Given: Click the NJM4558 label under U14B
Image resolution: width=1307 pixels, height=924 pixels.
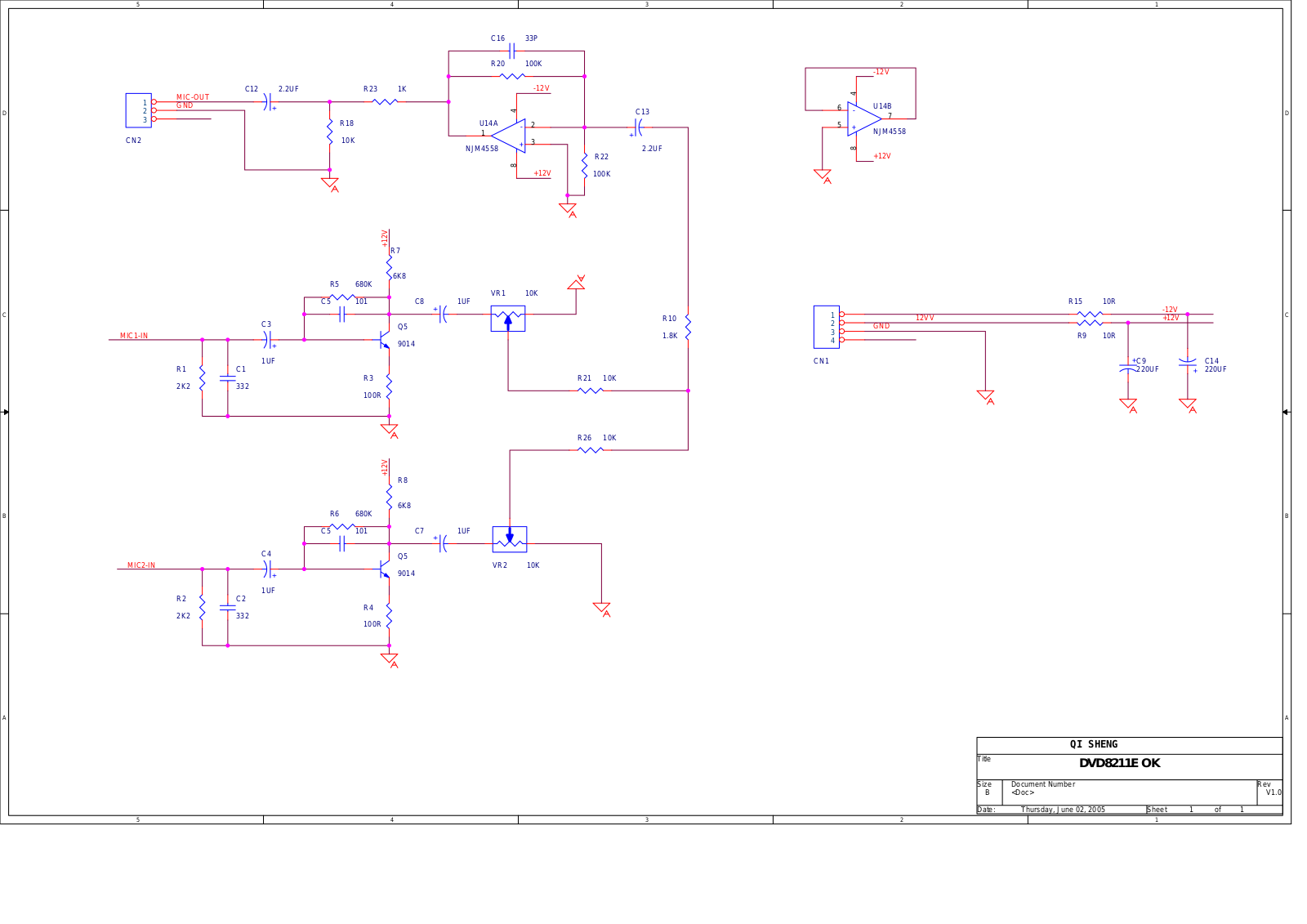Looking at the screenshot, I should tap(890, 132).
